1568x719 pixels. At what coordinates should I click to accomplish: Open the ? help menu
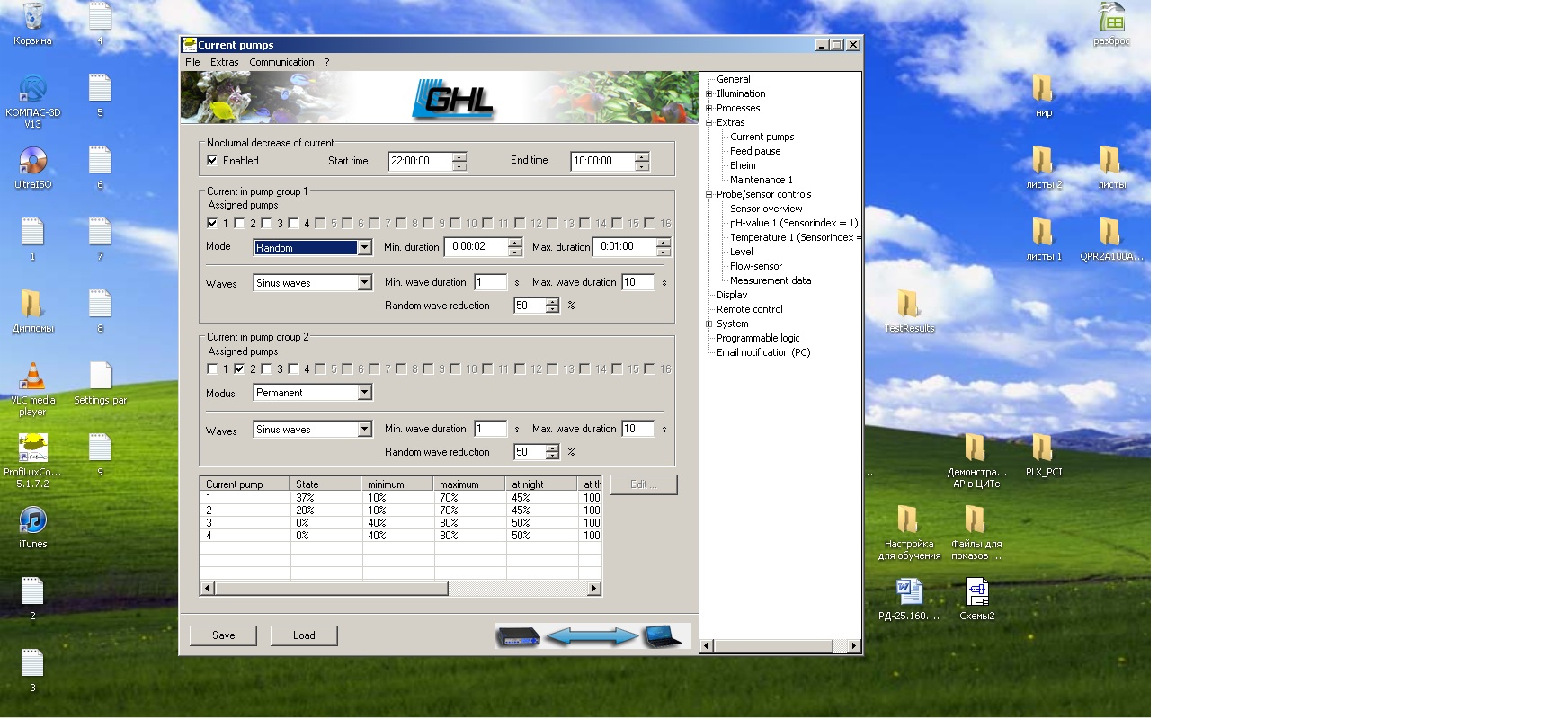pos(327,62)
